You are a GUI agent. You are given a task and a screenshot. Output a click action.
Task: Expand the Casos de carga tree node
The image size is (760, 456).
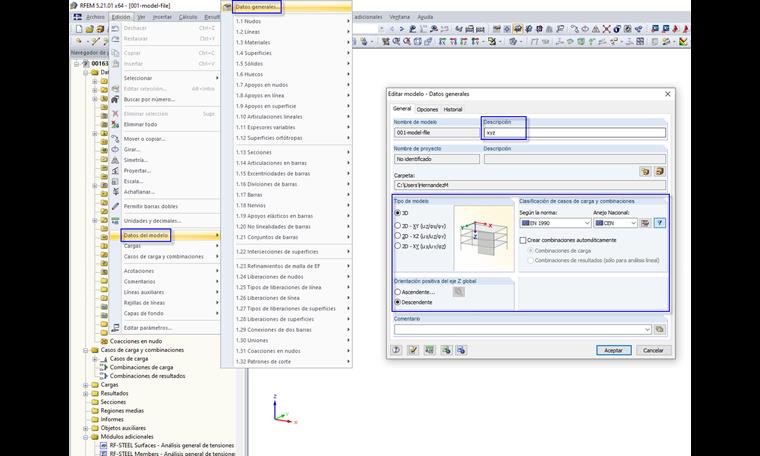(95, 359)
